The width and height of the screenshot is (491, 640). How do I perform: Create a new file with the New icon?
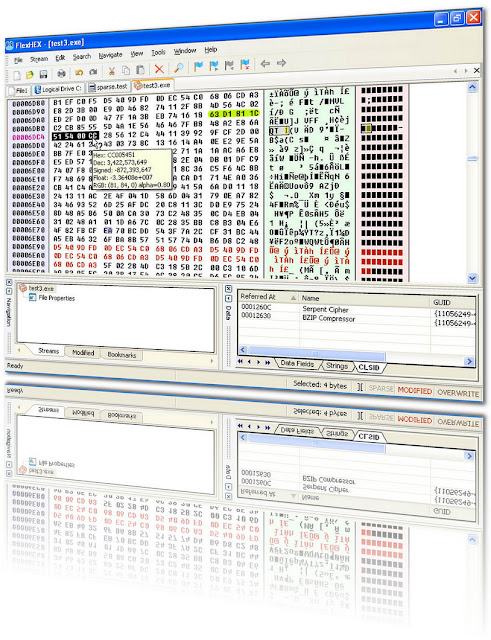coord(17,76)
